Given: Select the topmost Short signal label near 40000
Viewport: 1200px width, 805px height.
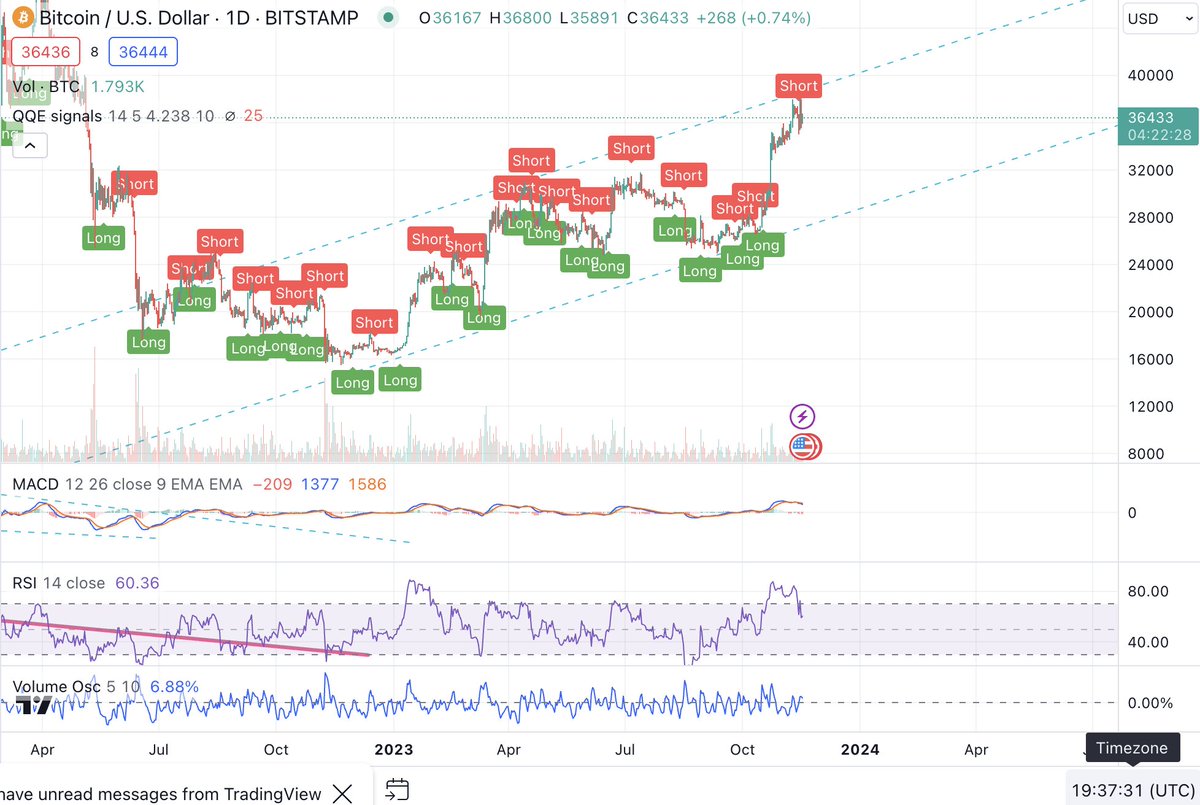Looking at the screenshot, I should (x=798, y=86).
